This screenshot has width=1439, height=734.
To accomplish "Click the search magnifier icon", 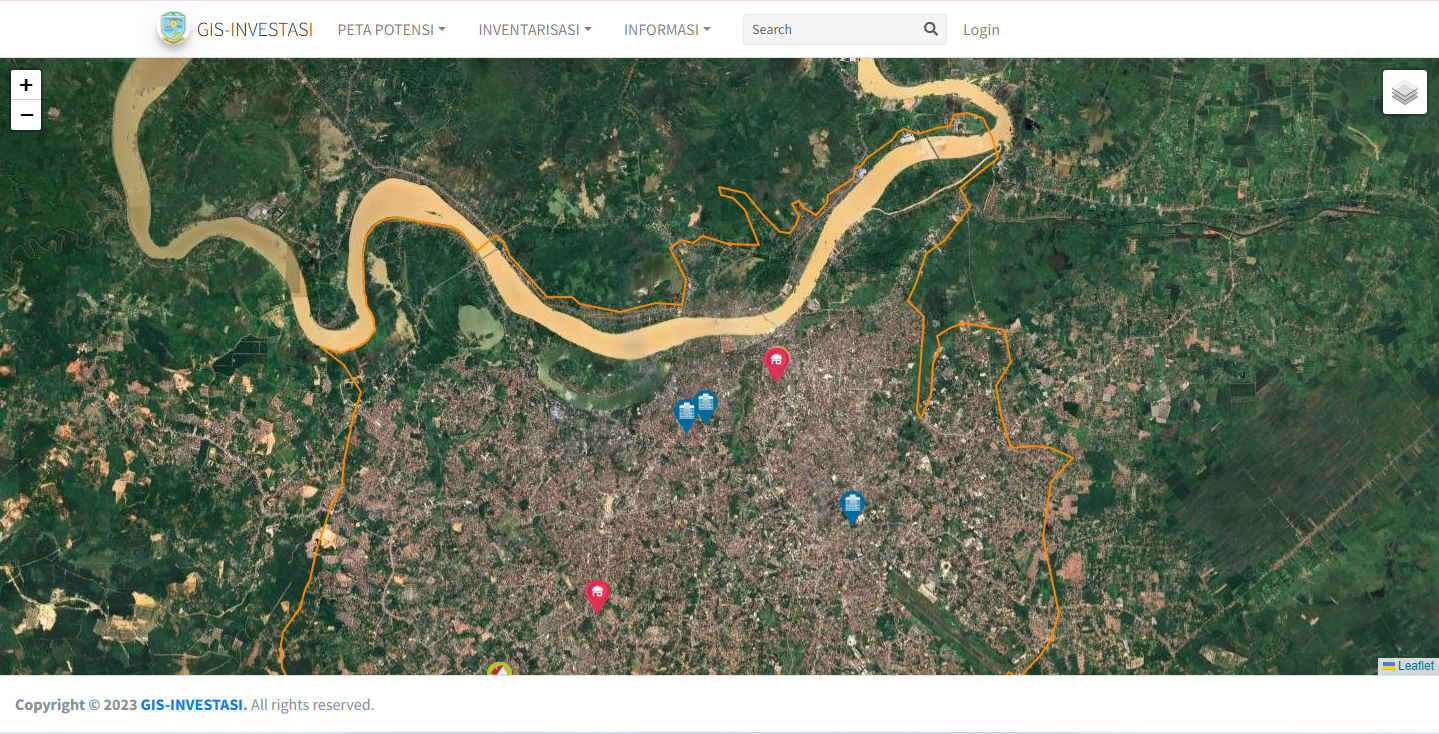I will pyautogui.click(x=930, y=29).
